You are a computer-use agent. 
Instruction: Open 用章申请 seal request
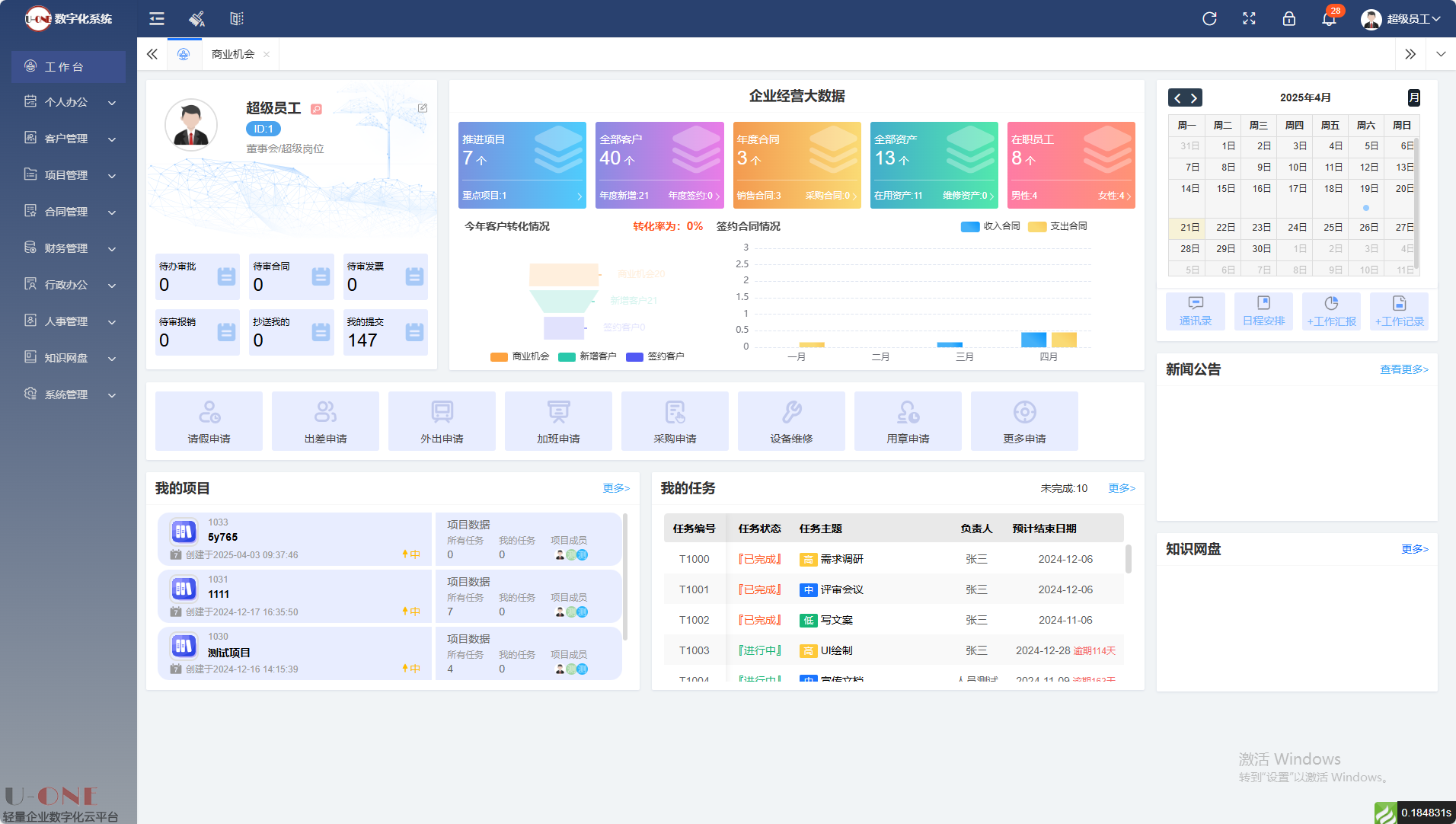coord(908,421)
